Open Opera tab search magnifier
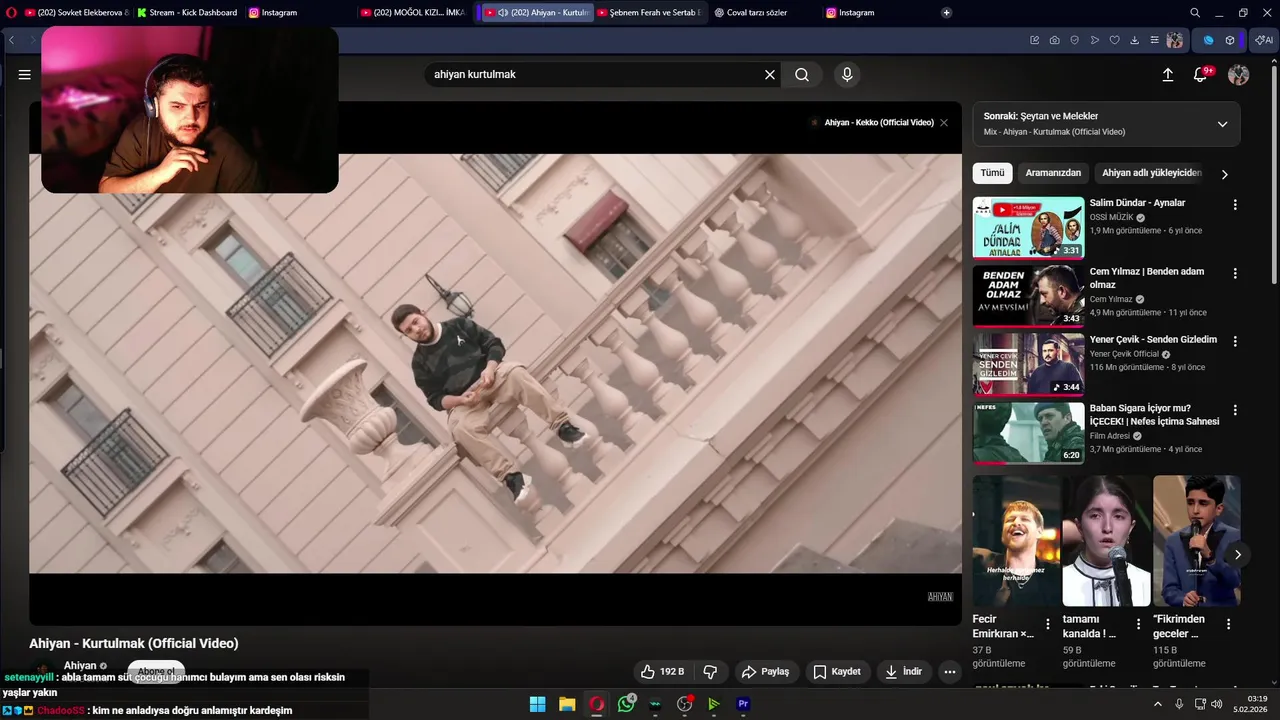The image size is (1280, 720). 1195,13
